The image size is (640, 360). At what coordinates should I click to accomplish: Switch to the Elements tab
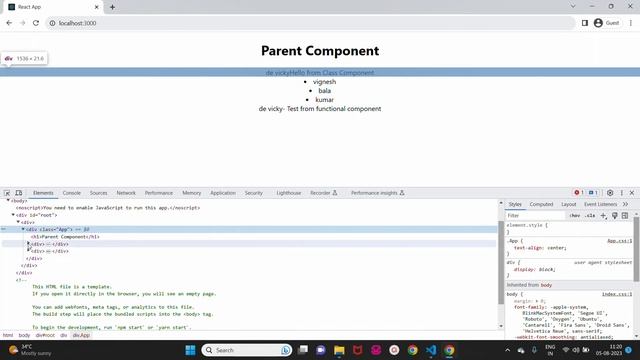[x=43, y=193]
